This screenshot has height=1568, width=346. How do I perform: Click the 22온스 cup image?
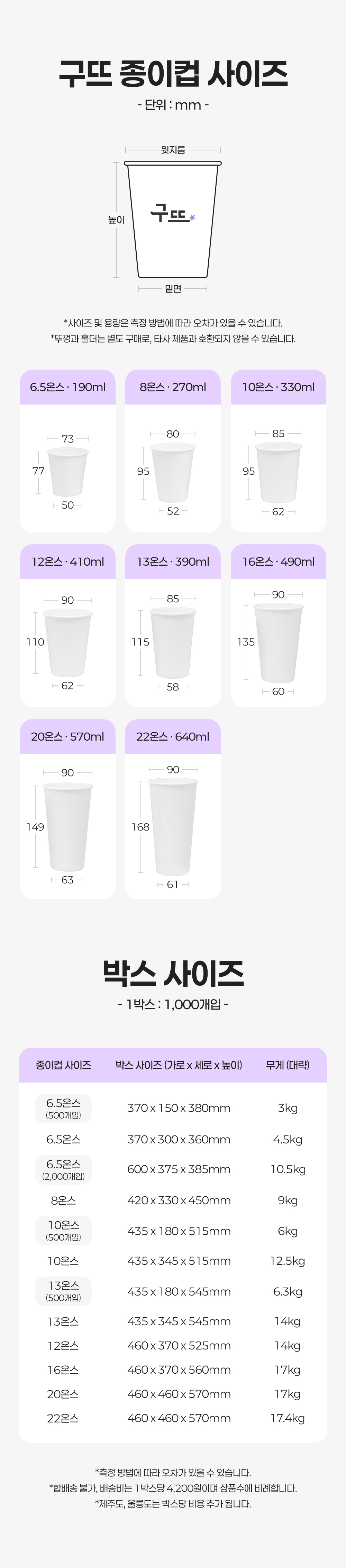pyautogui.click(x=173, y=827)
